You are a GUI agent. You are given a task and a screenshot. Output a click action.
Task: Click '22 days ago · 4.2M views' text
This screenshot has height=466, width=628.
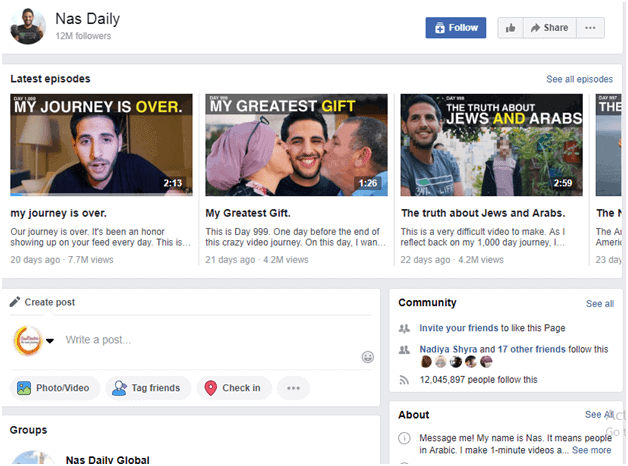(452, 260)
